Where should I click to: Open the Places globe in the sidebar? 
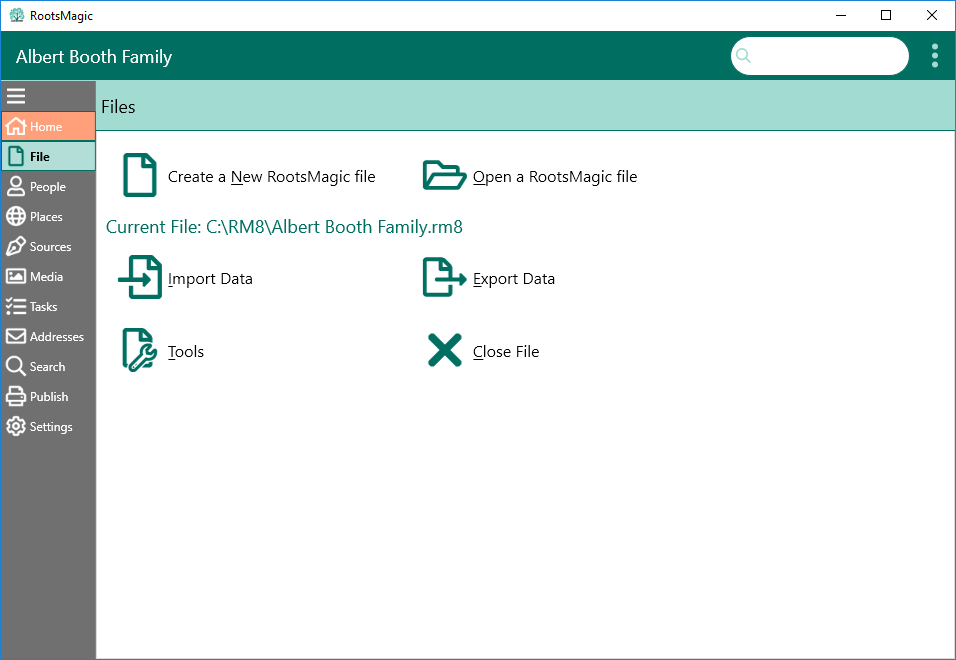tap(48, 216)
